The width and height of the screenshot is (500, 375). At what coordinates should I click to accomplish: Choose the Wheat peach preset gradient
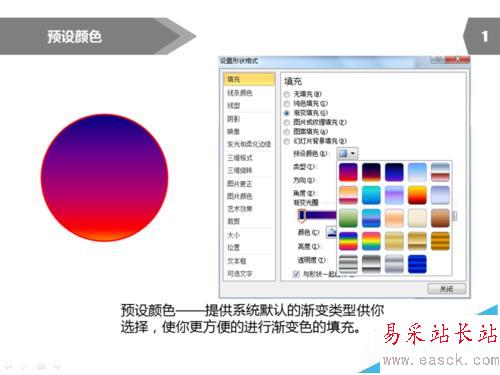pyautogui.click(x=394, y=218)
